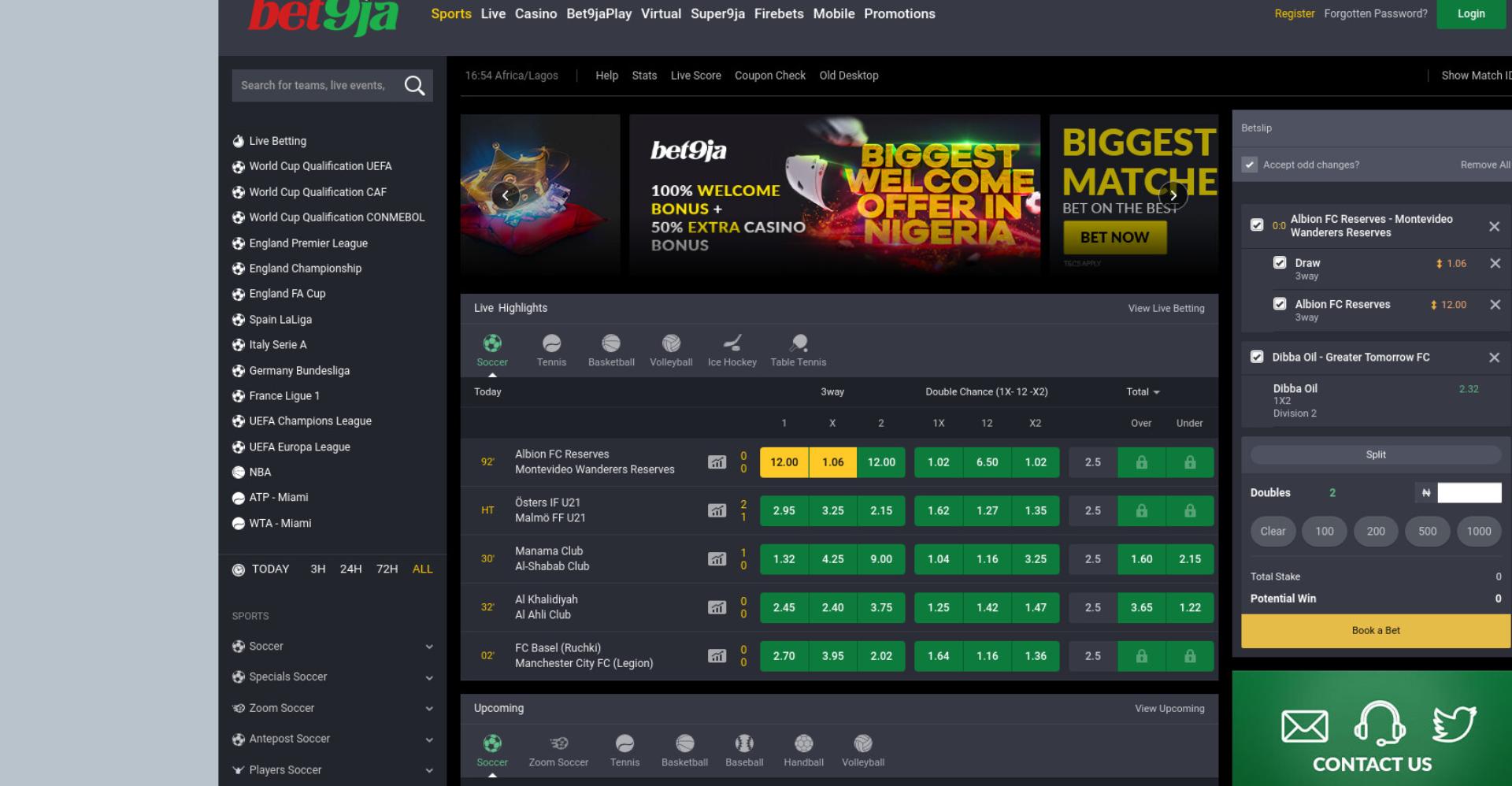
Task: Click the Register link
Action: click(1295, 13)
